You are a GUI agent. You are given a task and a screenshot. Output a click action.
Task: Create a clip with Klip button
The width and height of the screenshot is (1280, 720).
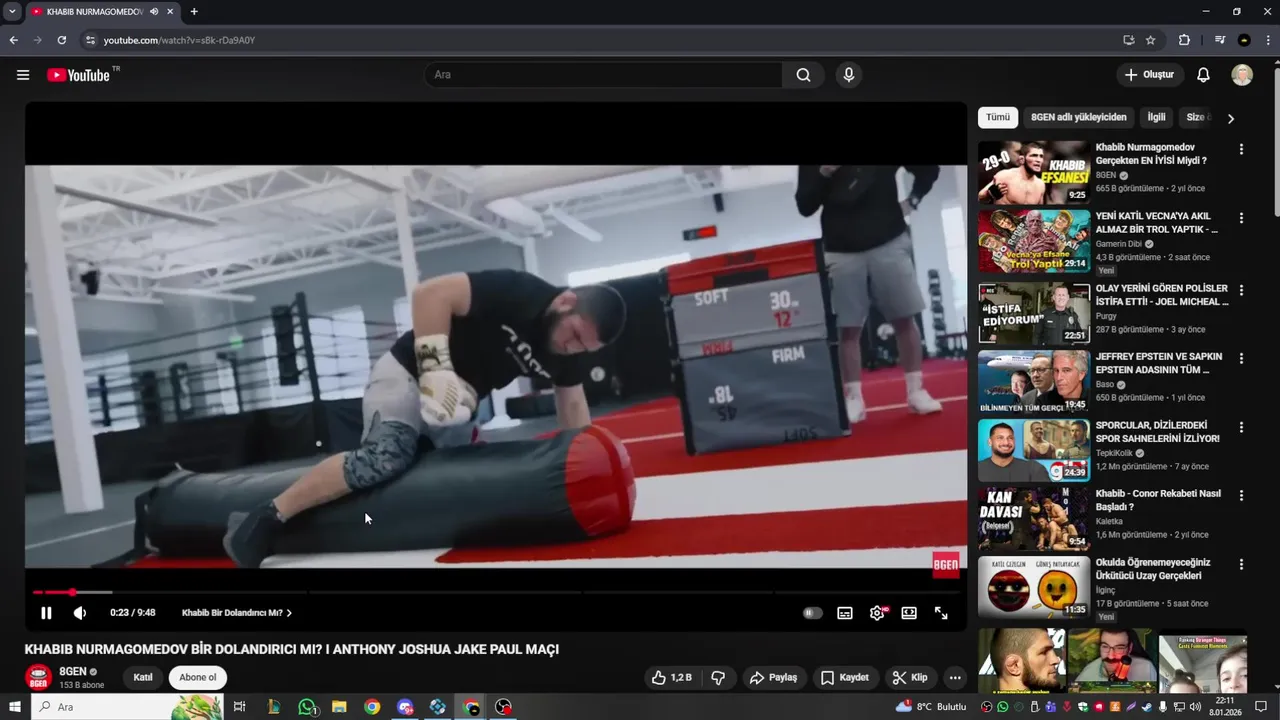[x=910, y=677]
